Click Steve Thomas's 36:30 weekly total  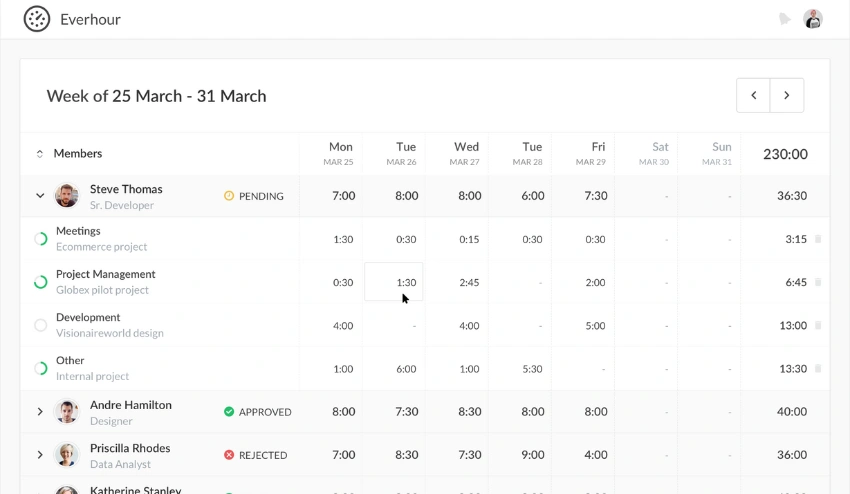(x=792, y=196)
